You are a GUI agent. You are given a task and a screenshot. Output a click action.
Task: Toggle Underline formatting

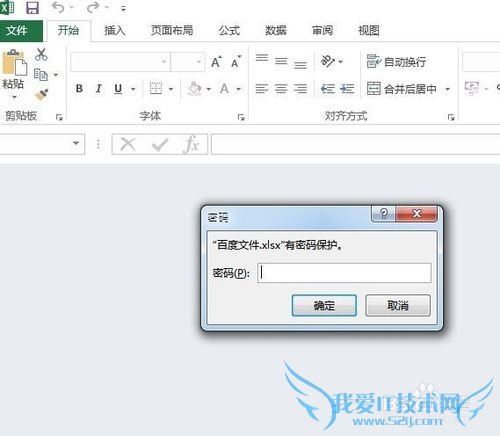(118, 89)
